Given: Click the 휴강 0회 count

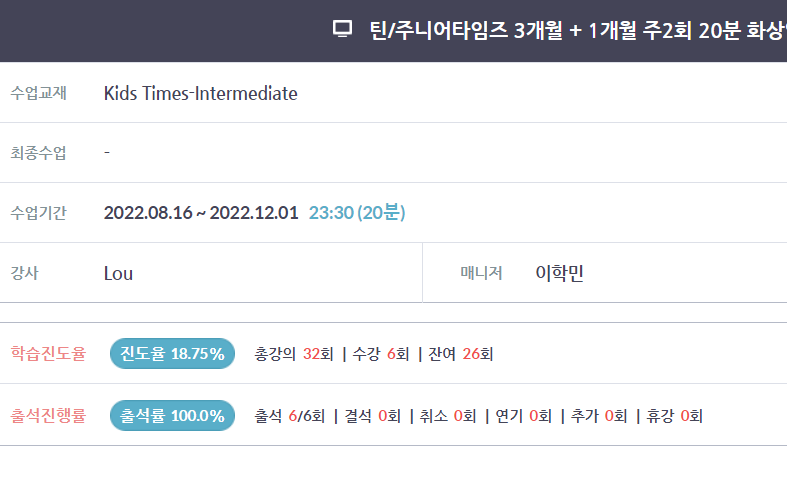Looking at the screenshot, I should [675, 416].
